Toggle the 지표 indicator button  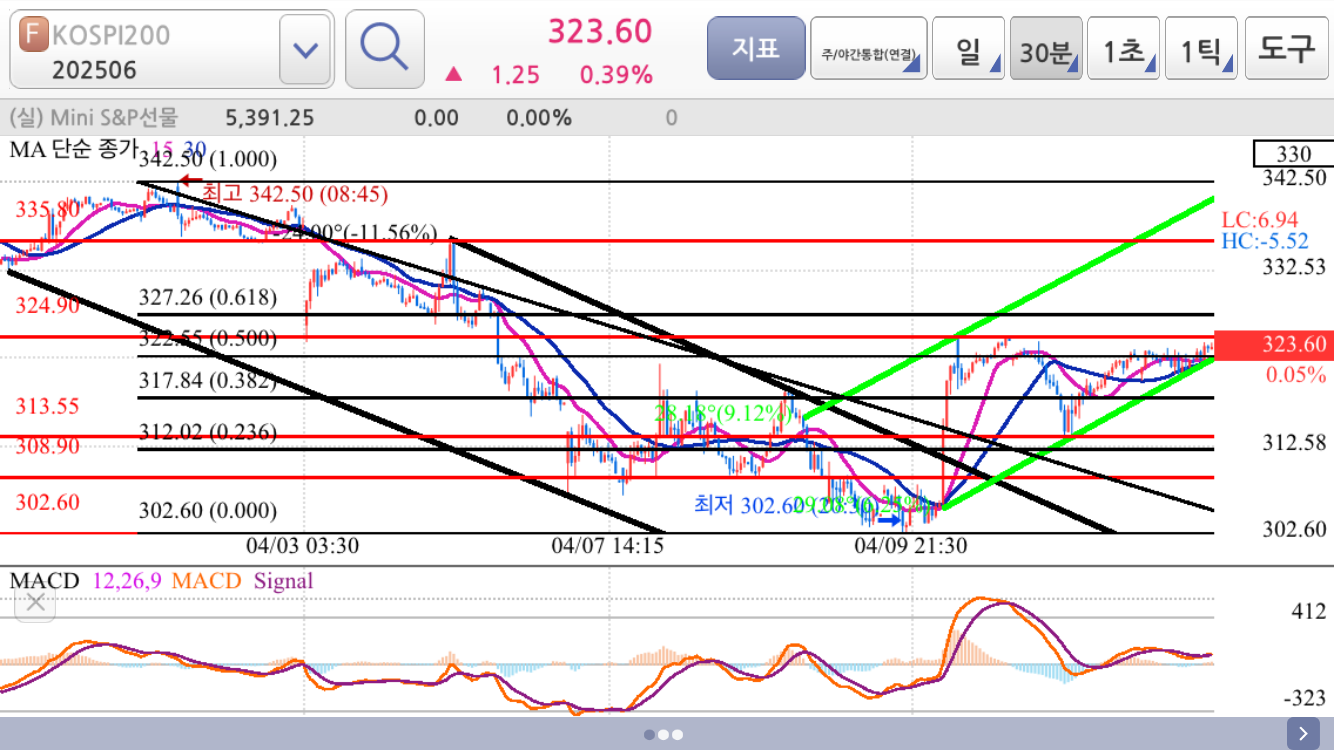(755, 48)
